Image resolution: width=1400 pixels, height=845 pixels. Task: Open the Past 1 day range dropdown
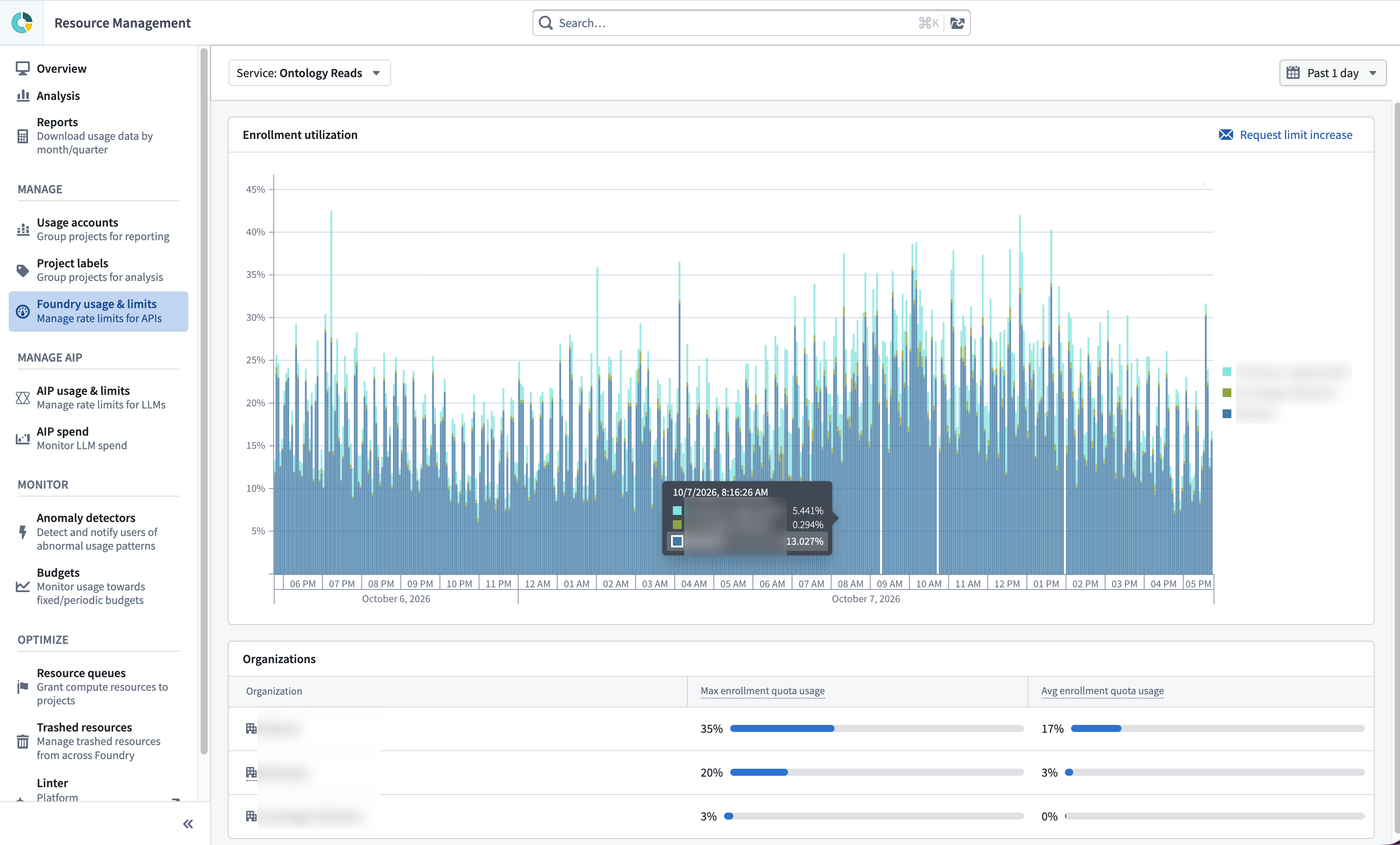pyautogui.click(x=1333, y=73)
